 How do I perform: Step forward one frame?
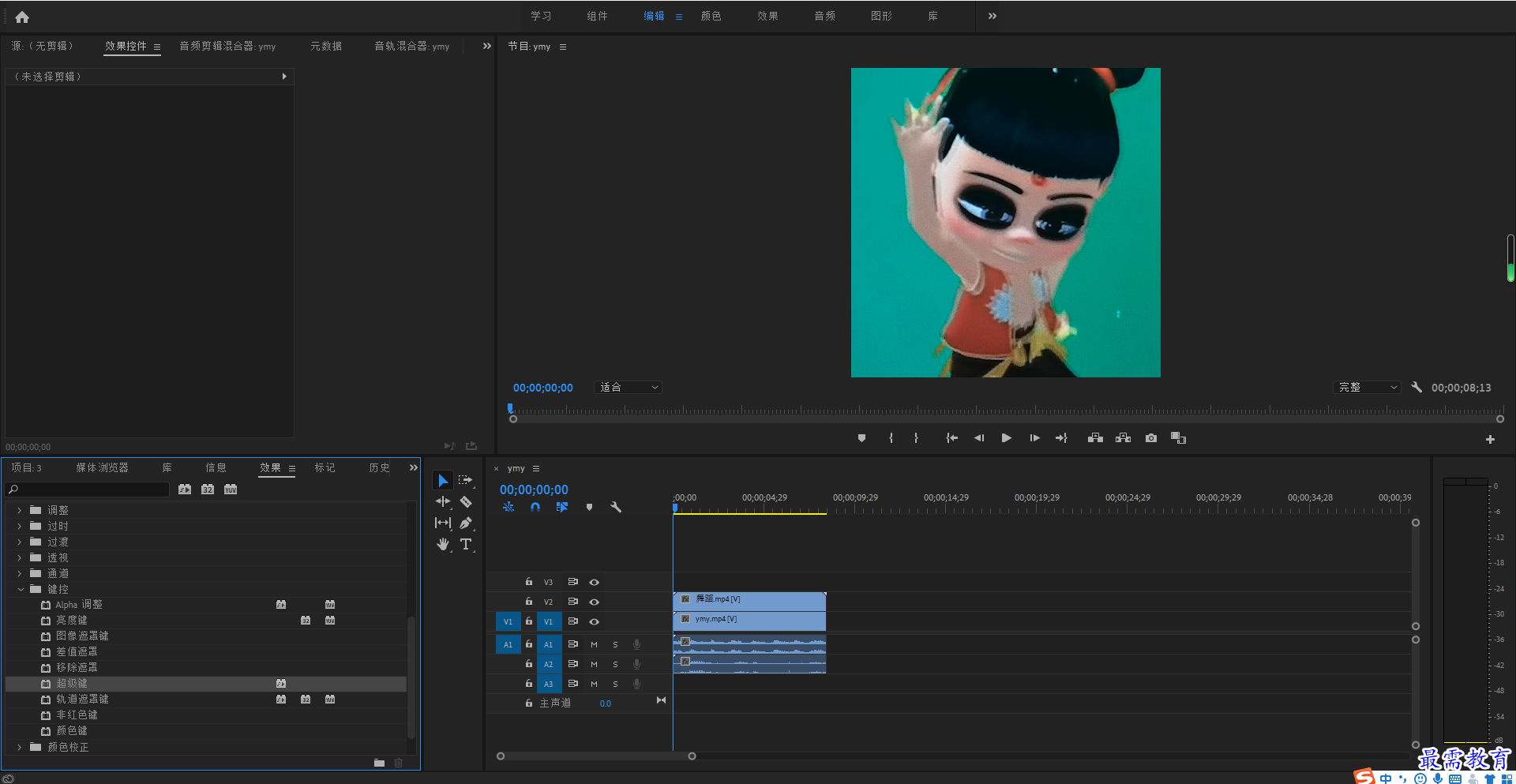pos(1034,438)
